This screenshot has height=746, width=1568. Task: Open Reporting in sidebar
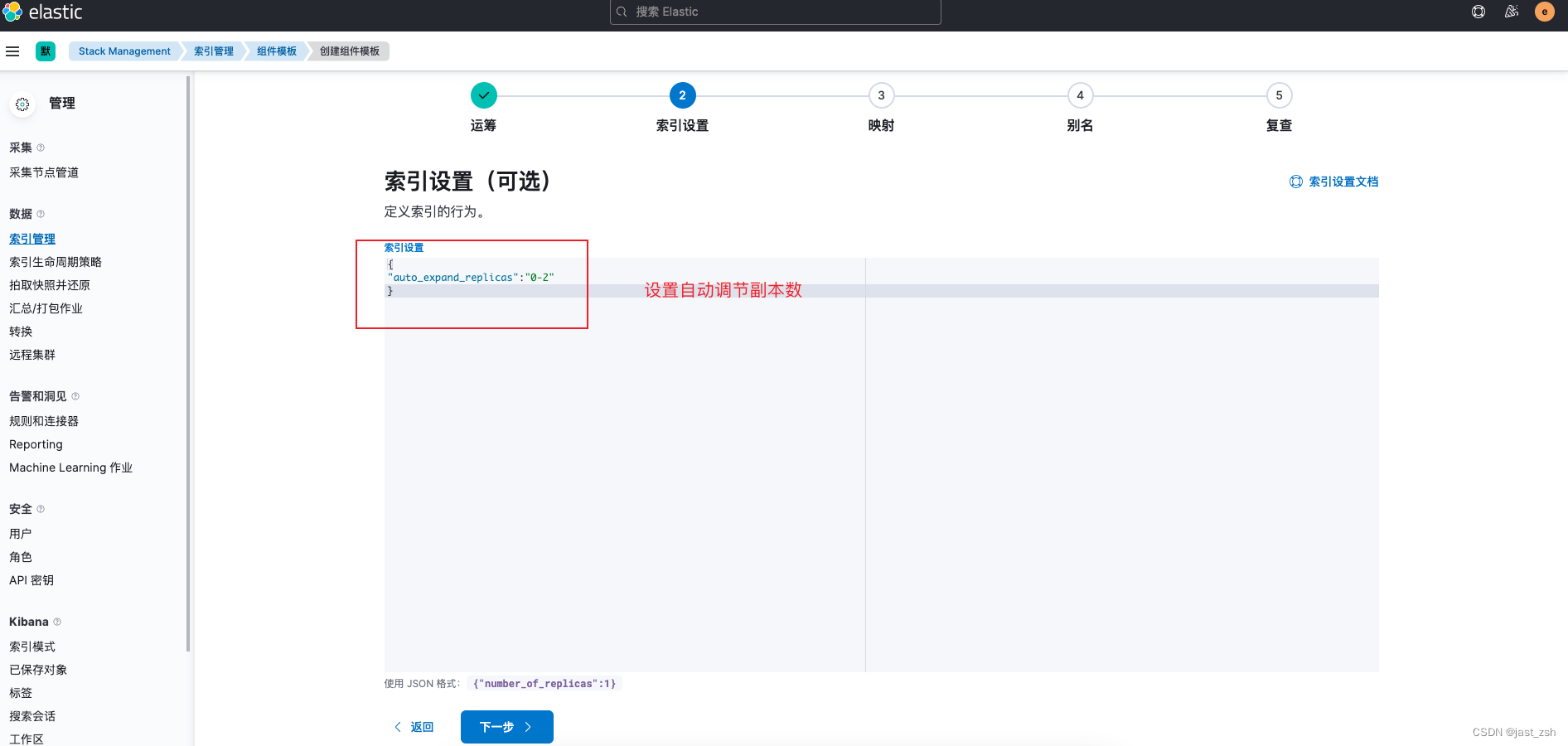[36, 444]
